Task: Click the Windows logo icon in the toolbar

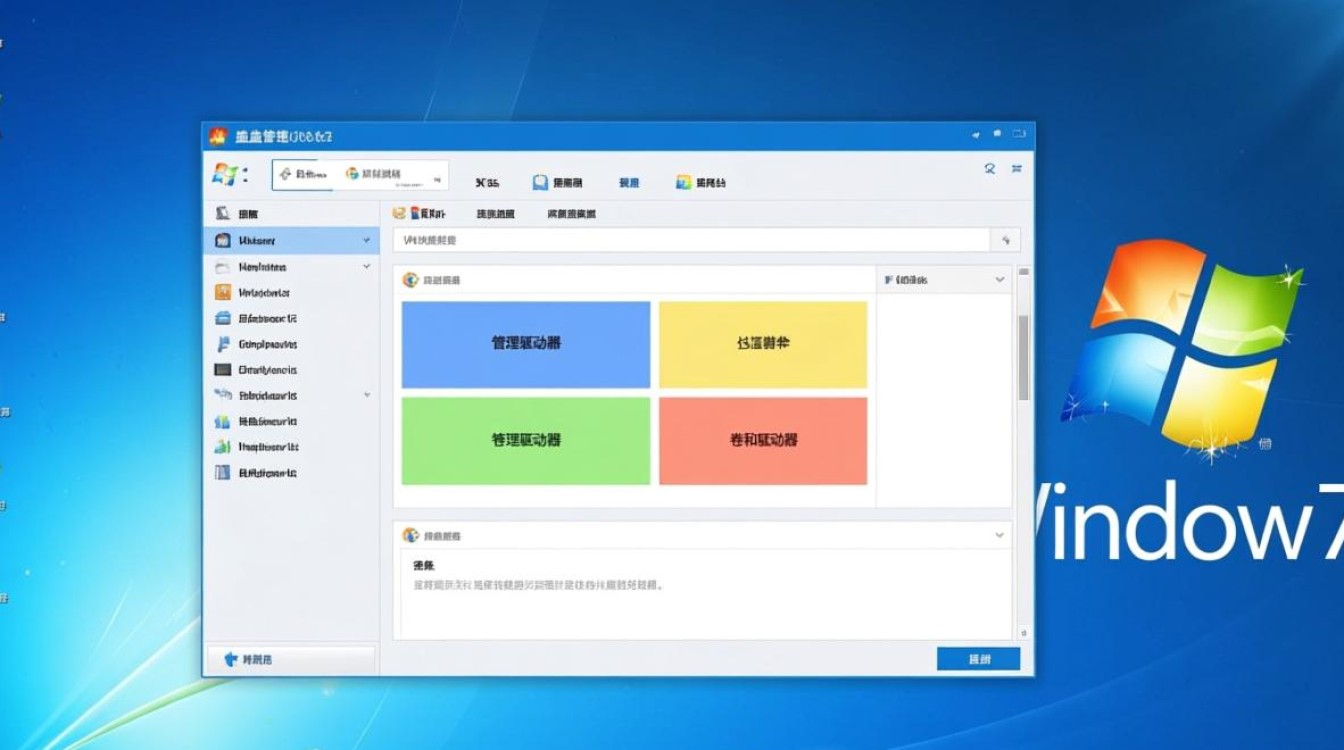Action: (224, 175)
